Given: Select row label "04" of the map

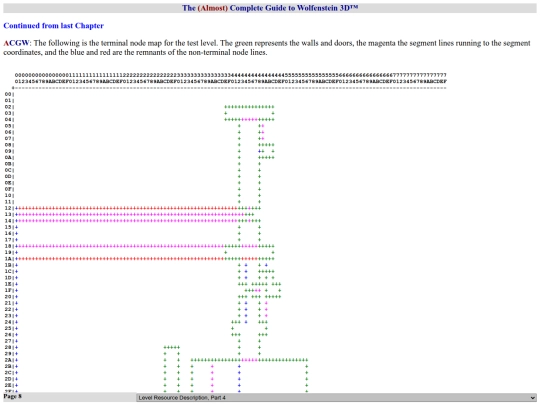Looking at the screenshot, I should point(8,120).
